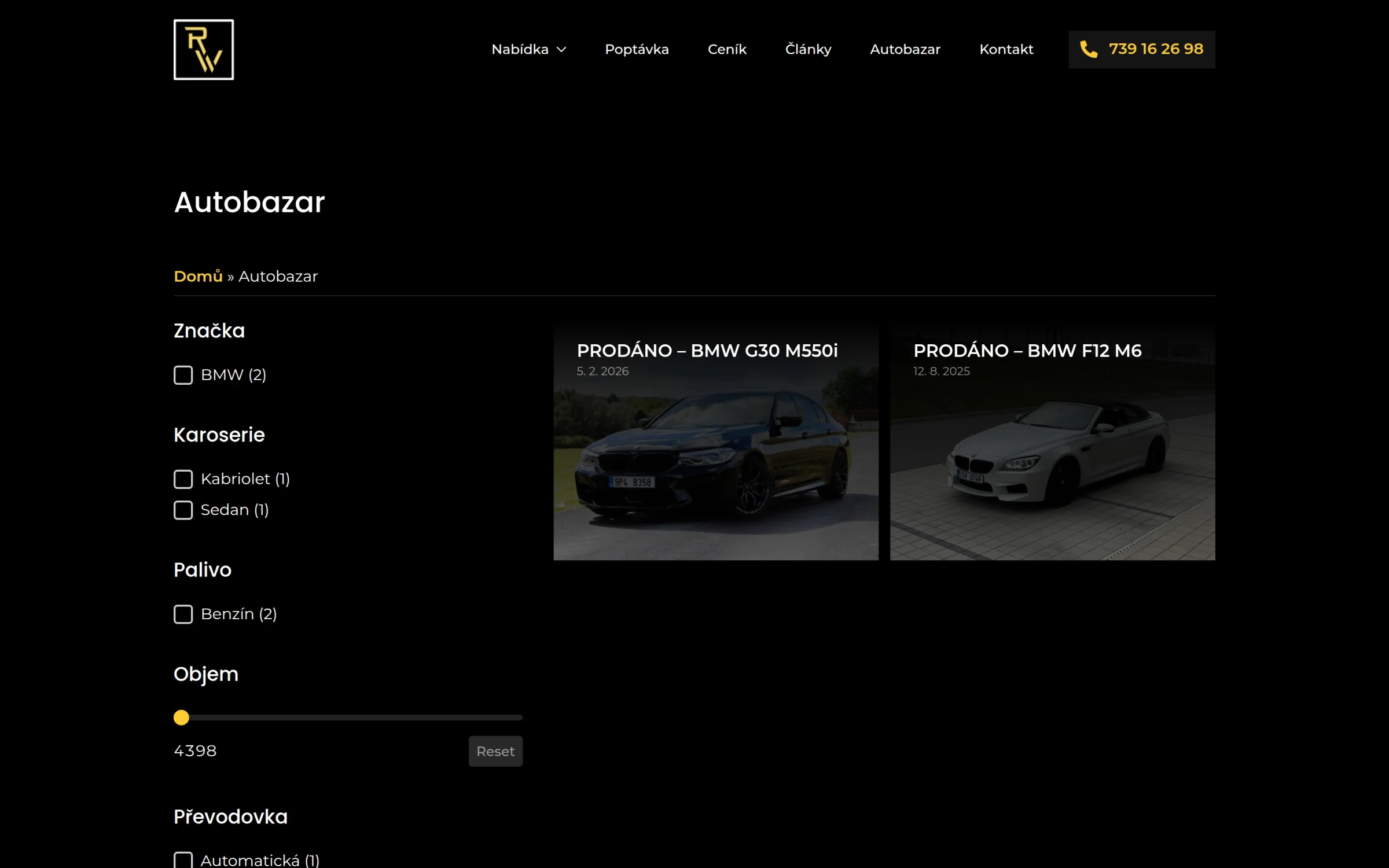This screenshot has height=868, width=1389.
Task: Click the Autobazar page heading
Action: pyautogui.click(x=249, y=202)
